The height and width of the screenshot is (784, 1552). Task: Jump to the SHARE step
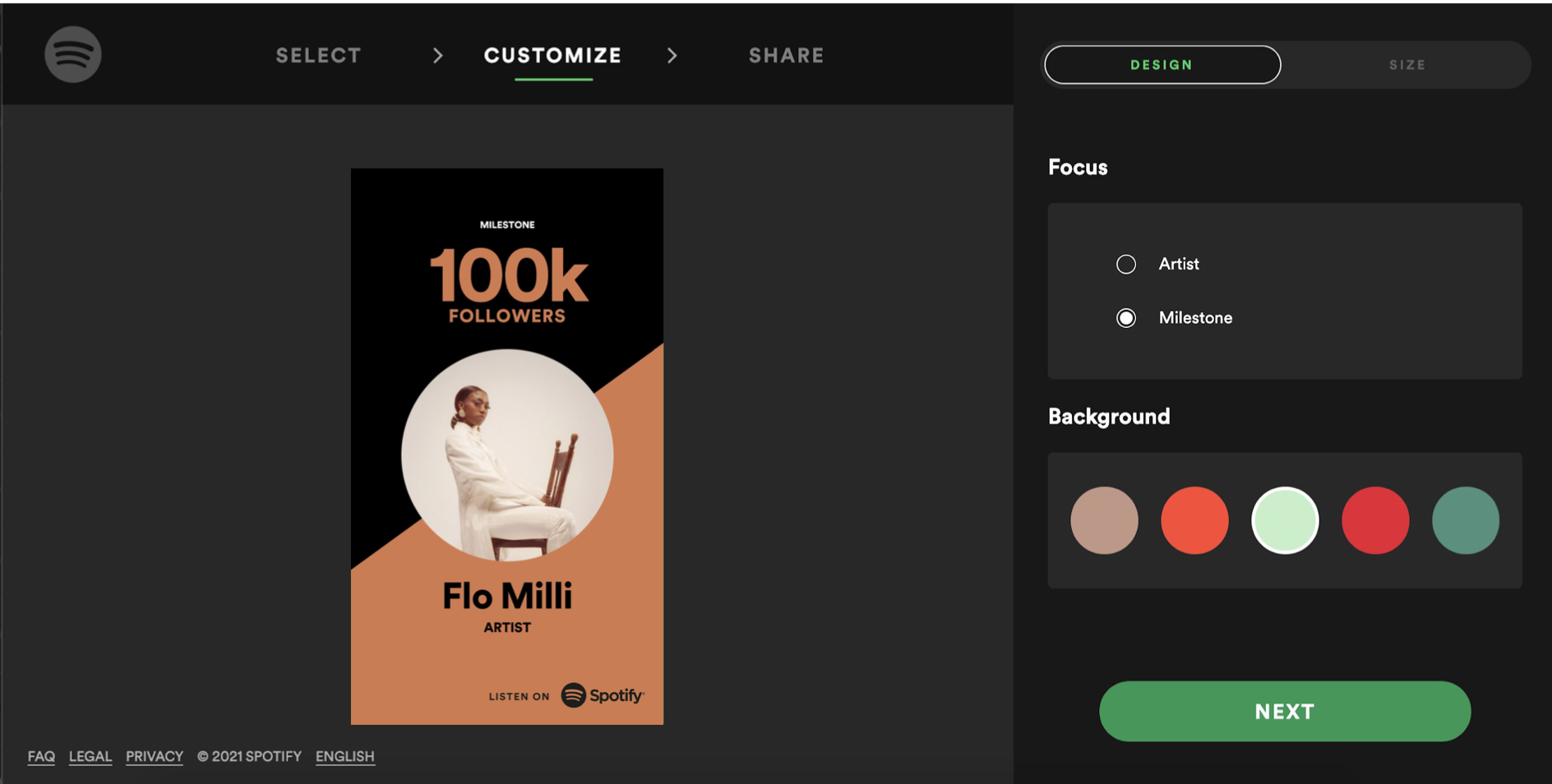click(x=787, y=55)
